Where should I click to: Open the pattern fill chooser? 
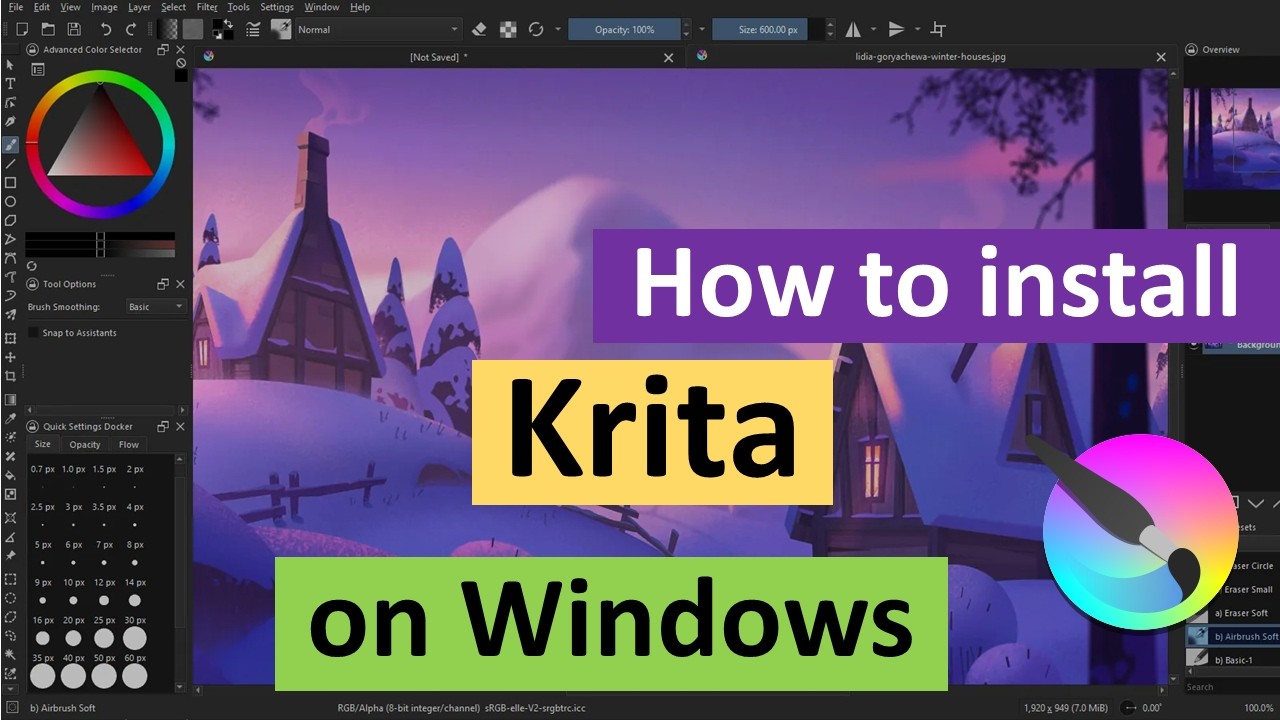click(x=193, y=29)
